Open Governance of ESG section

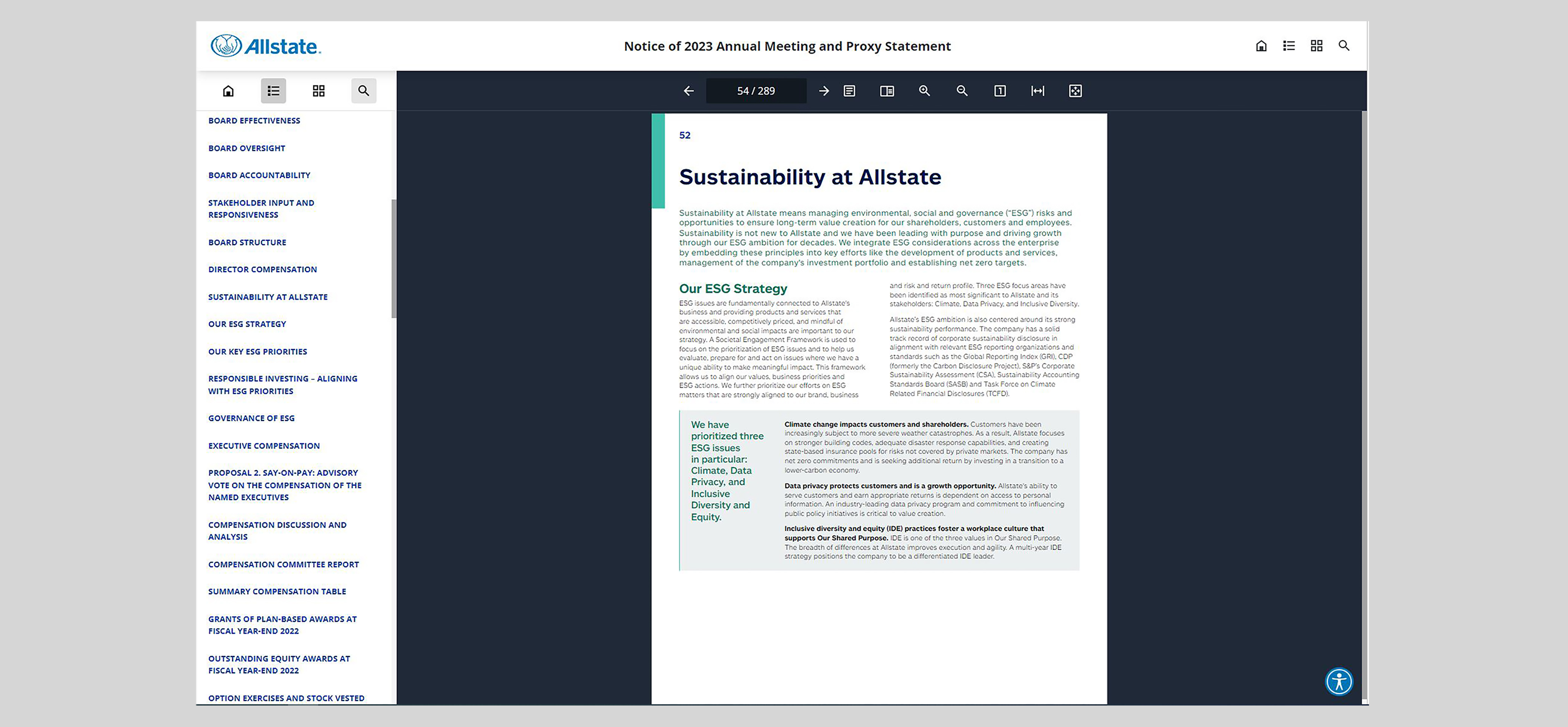click(x=251, y=418)
